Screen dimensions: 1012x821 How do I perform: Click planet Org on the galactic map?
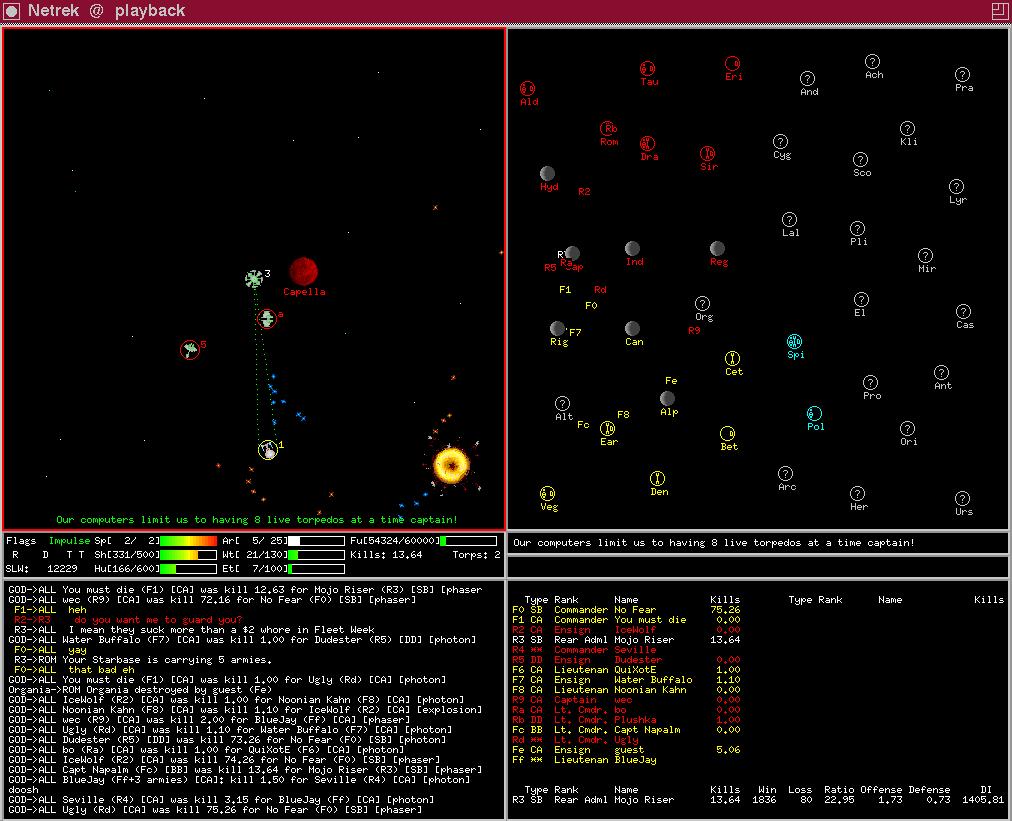(x=702, y=303)
